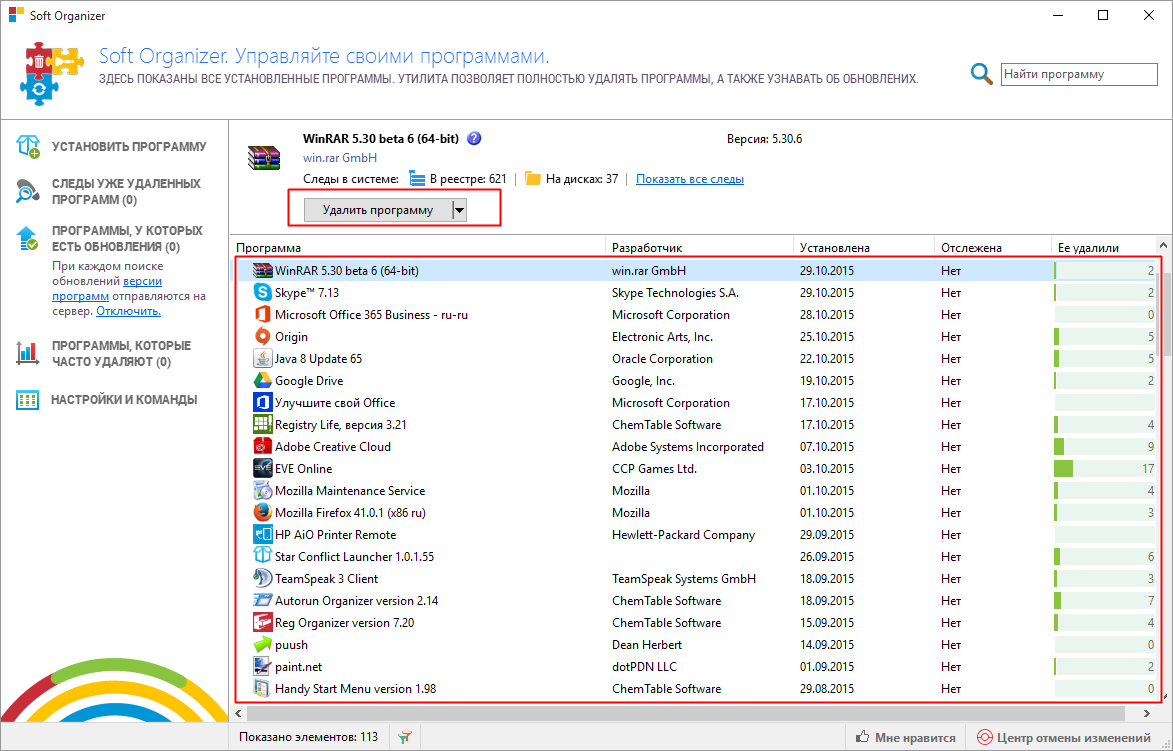Click the puush green arrow icon
Screen dimensions: 1173x751
[x=262, y=645]
